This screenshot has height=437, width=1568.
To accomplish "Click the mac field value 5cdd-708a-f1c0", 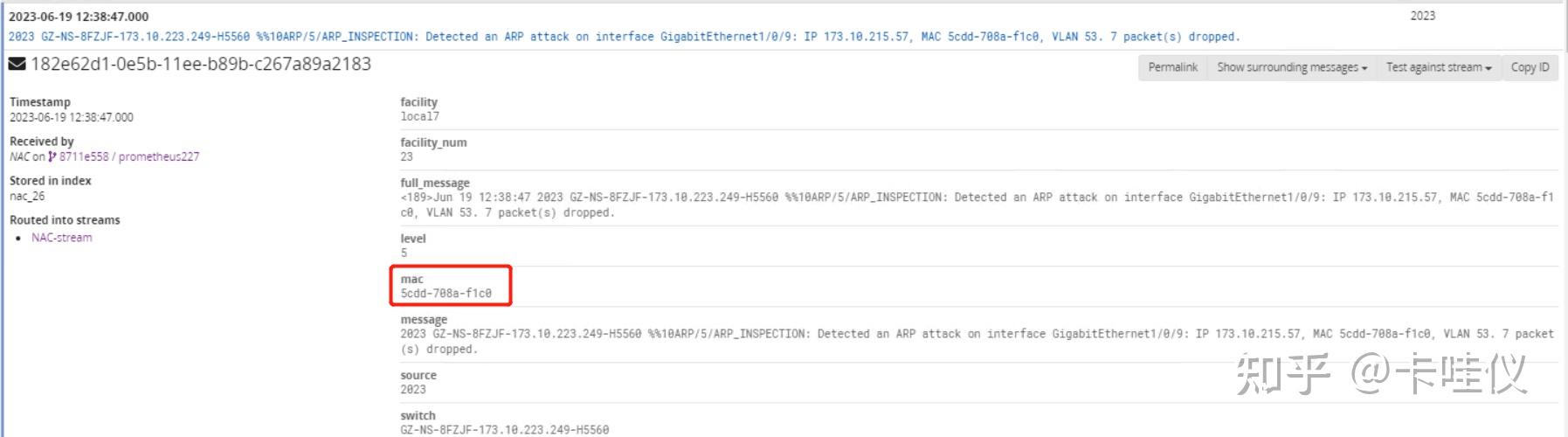I will [x=446, y=294].
